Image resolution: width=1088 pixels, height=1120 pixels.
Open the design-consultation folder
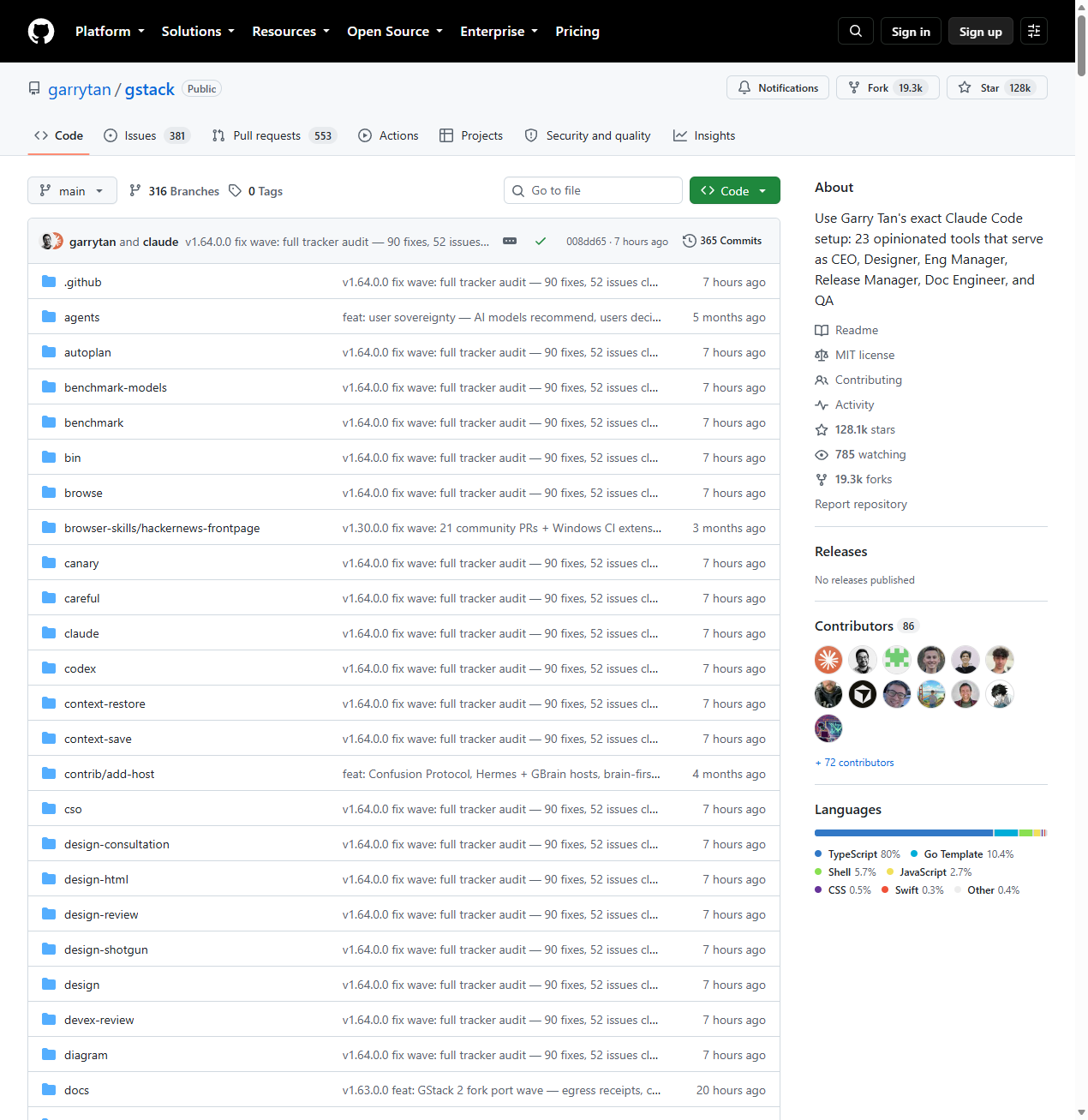[x=117, y=844]
